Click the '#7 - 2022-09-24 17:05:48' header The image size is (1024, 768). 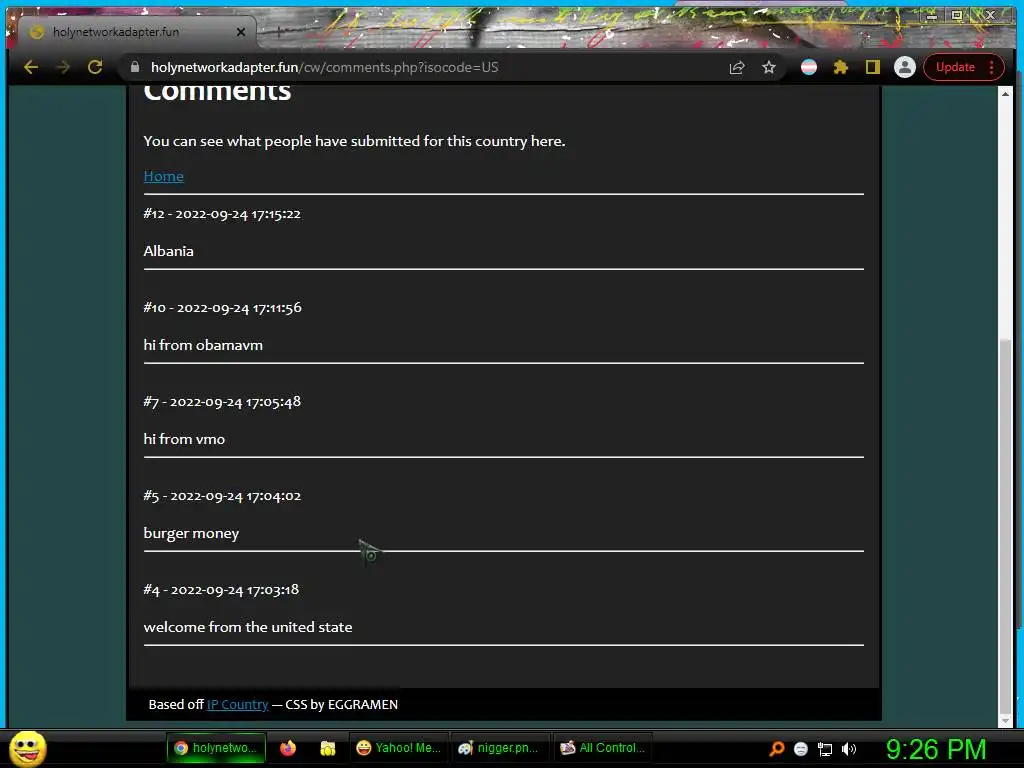point(222,402)
